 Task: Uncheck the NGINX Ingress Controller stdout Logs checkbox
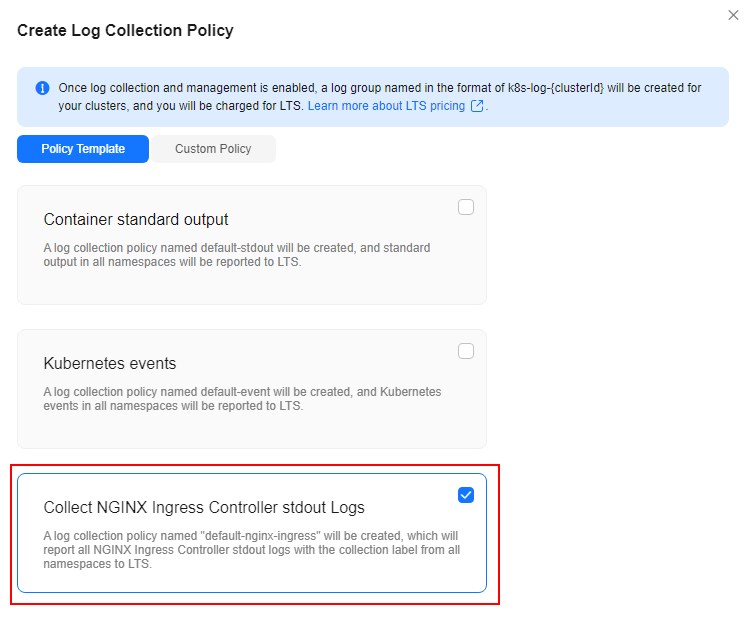(466, 495)
